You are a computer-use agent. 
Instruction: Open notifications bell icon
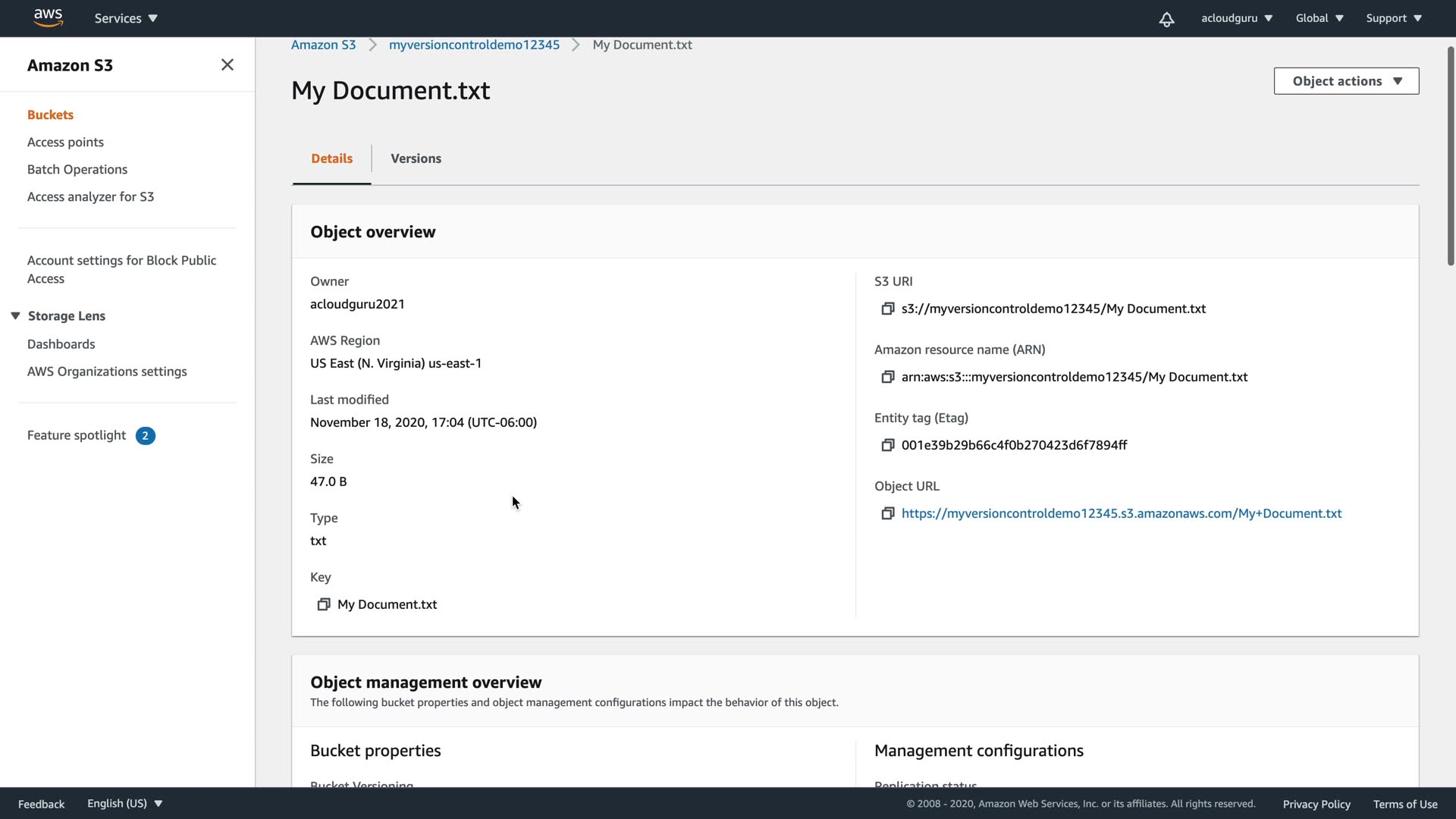tap(1166, 19)
